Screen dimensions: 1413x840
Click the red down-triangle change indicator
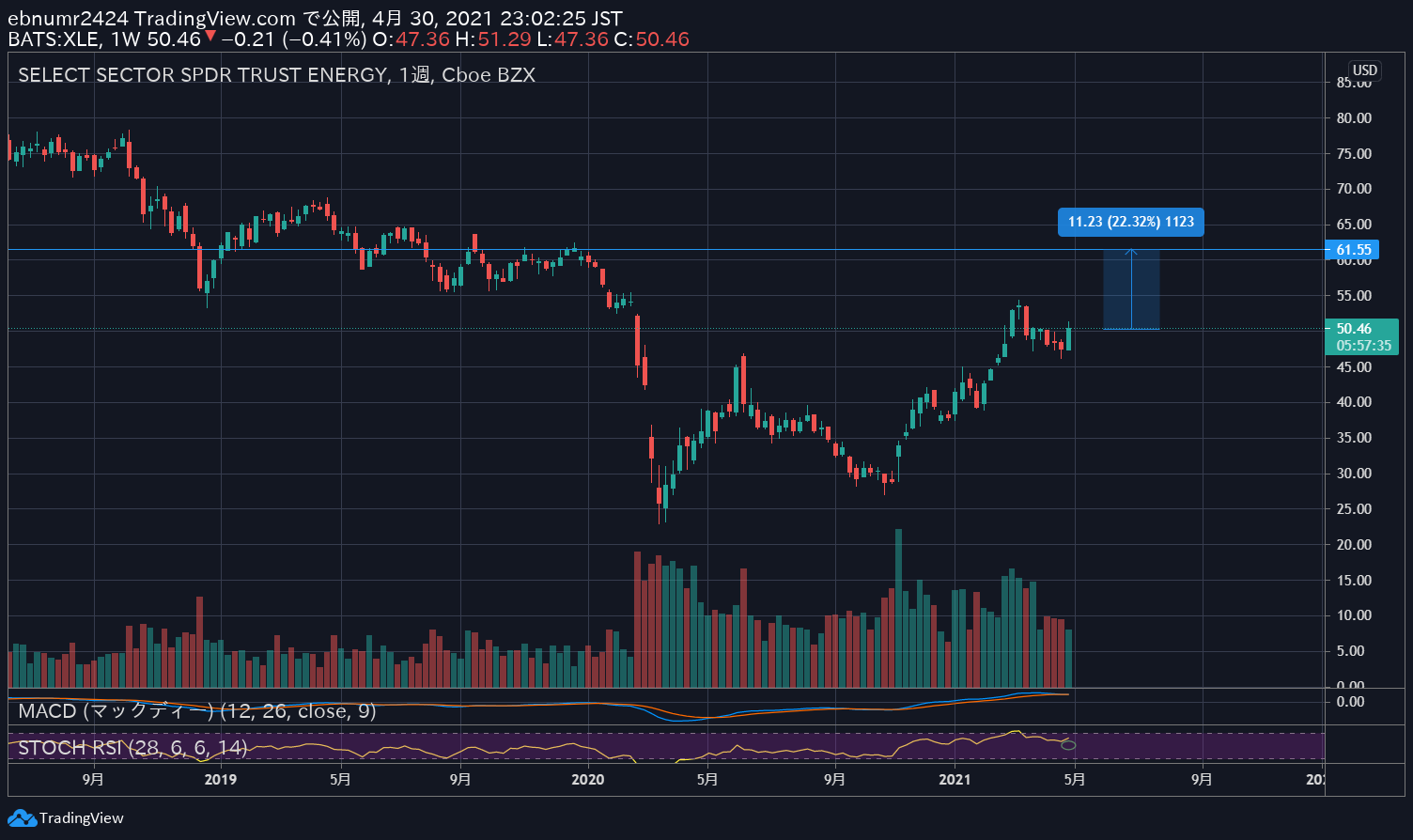(210, 37)
